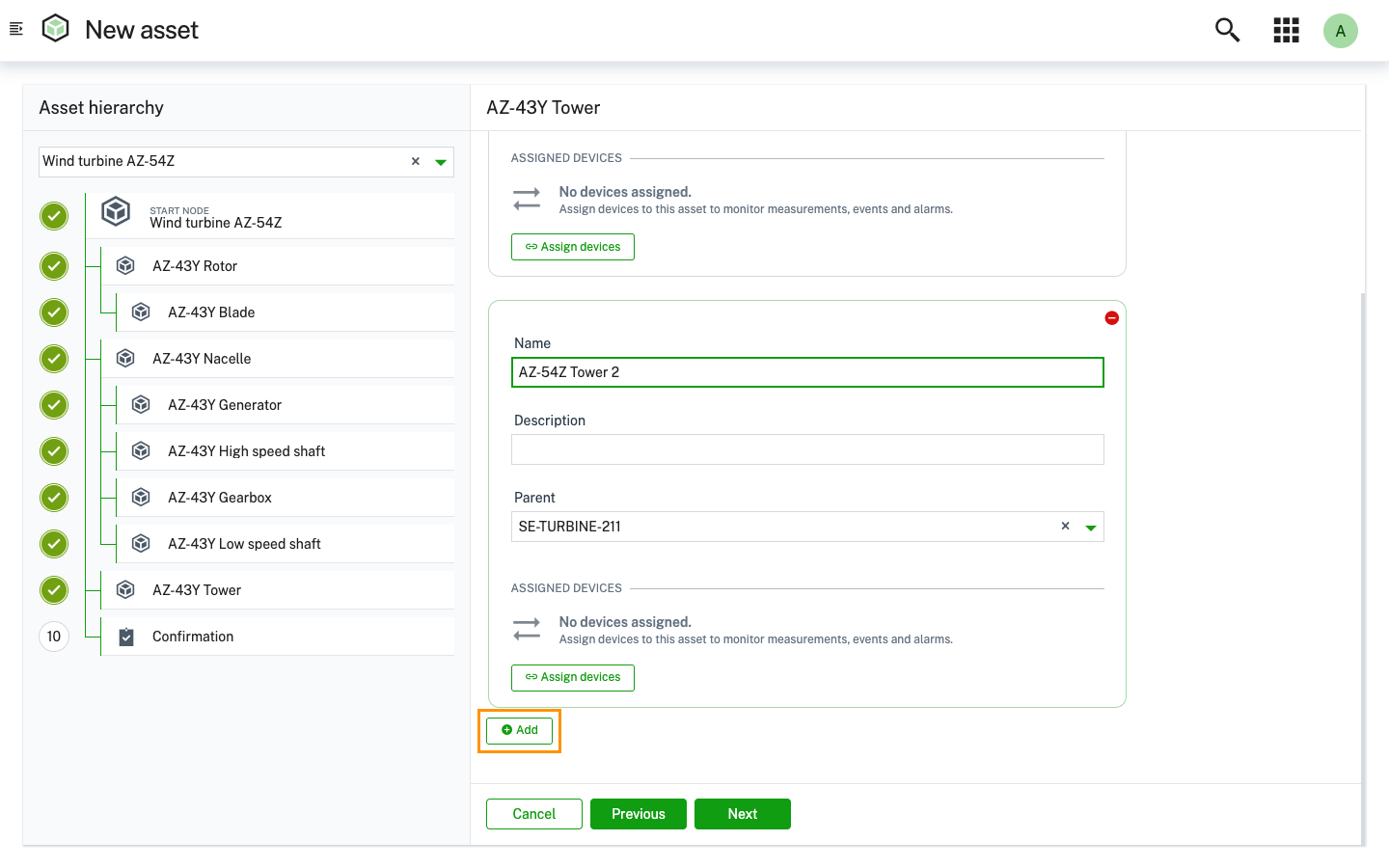Remove the AZ-54Z Tower 2 asset with red minus icon
Image resolution: width=1389 pixels, height=868 pixels.
tap(1111, 318)
